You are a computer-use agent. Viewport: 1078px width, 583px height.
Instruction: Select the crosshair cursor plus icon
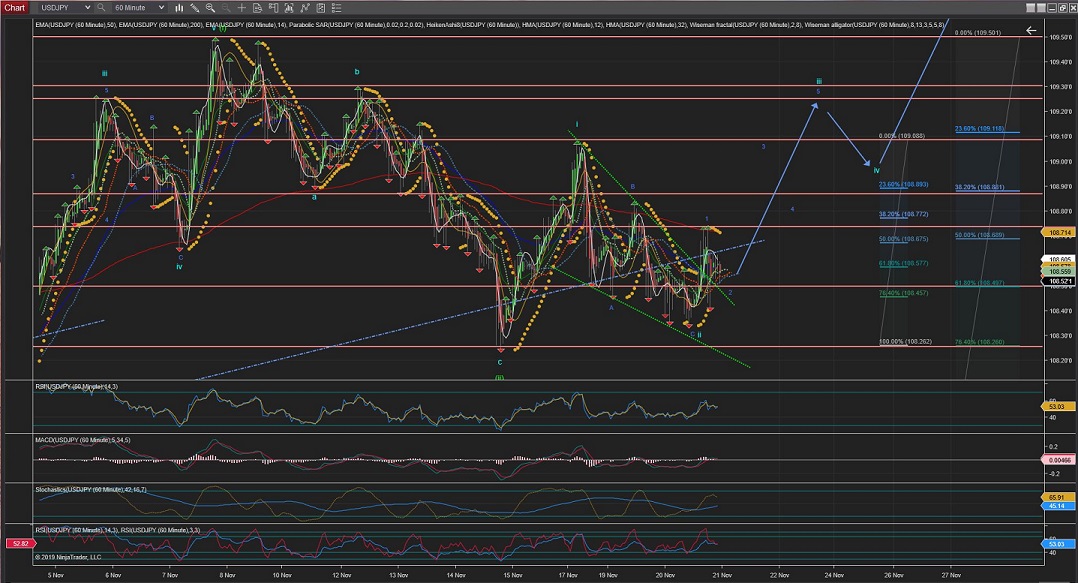click(241, 8)
